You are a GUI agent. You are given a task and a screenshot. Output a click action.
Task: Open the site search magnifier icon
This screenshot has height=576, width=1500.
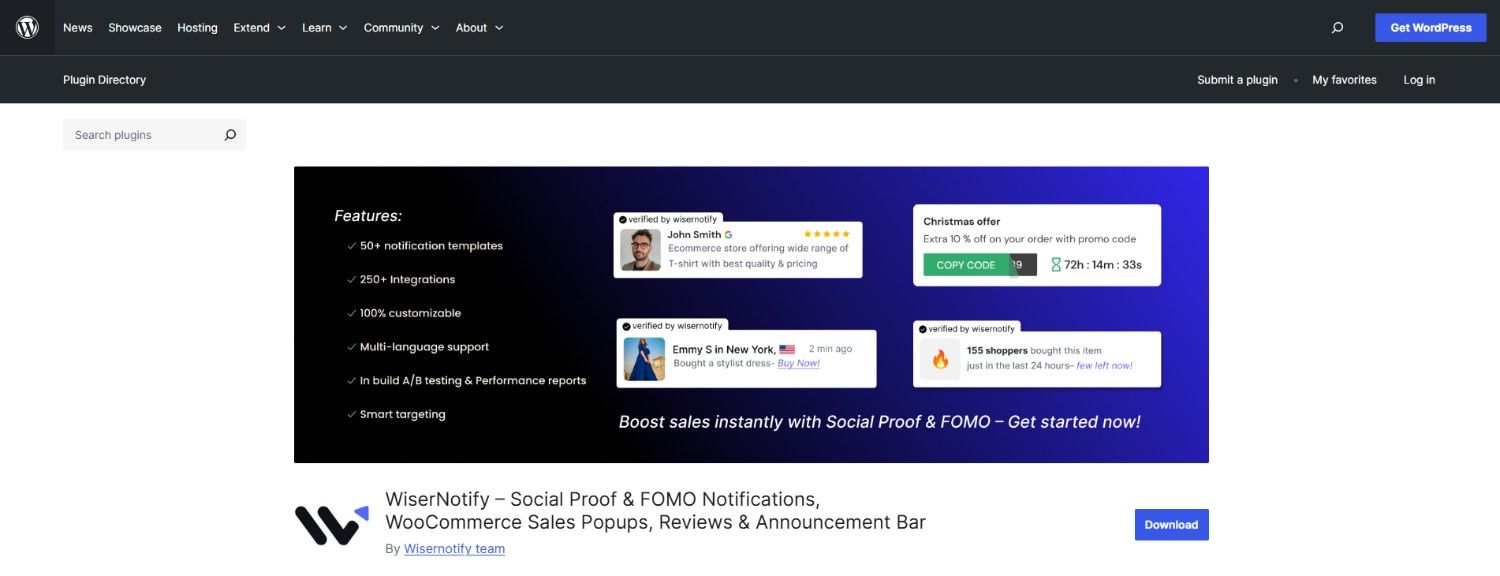coord(1337,28)
